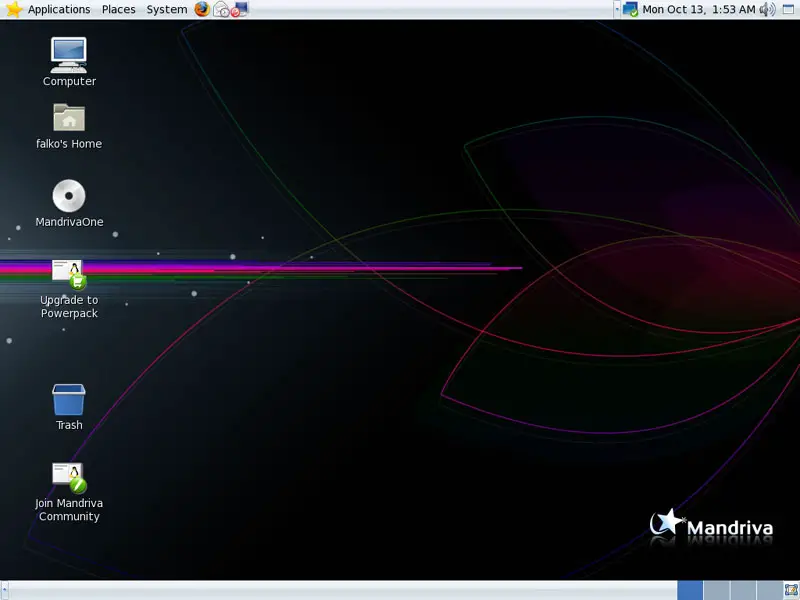Click the Upgrade to Powerpack icon
Image resolution: width=800 pixels, height=600 pixels.
[x=69, y=274]
